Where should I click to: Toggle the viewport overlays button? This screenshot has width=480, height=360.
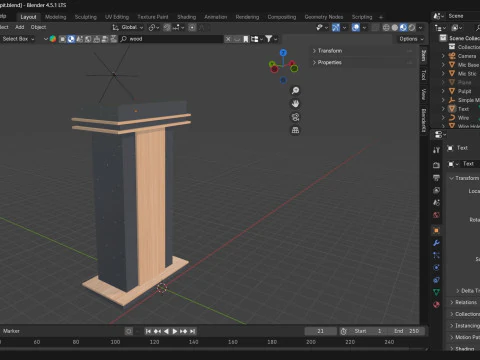tap(356, 27)
